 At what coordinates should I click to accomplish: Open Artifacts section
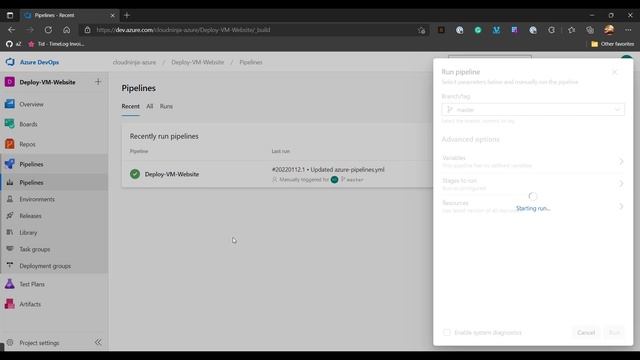tap(30, 304)
